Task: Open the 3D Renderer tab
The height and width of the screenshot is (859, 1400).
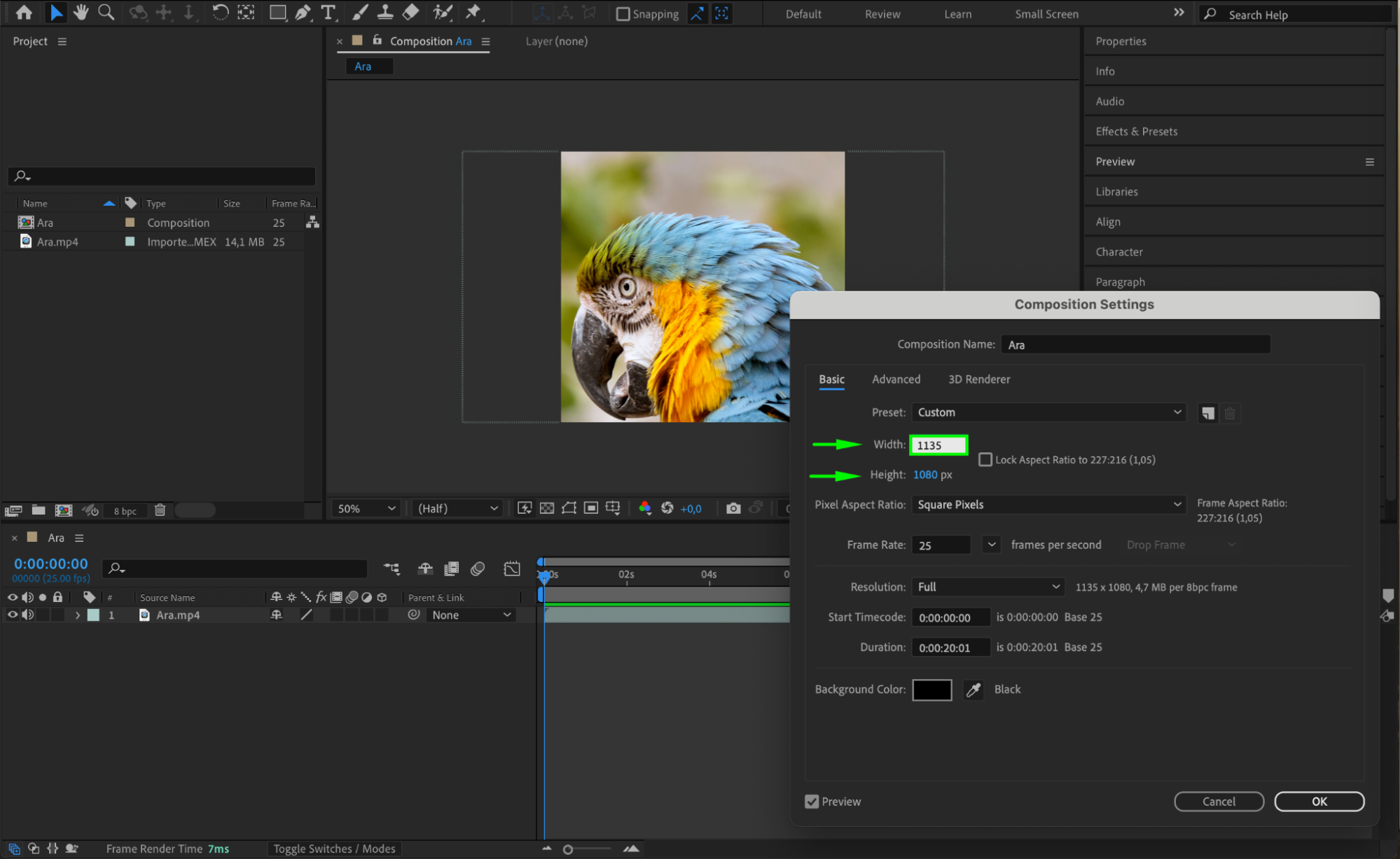Action: [978, 379]
